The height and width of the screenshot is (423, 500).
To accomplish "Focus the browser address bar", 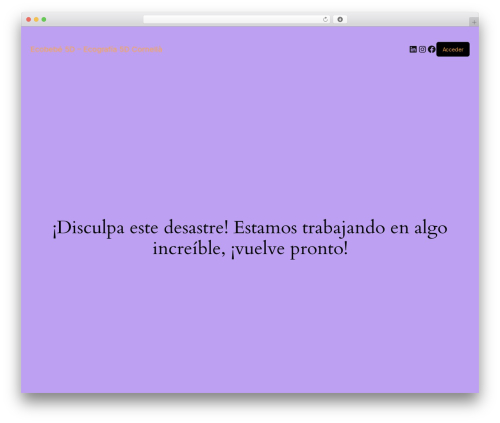I will click(x=237, y=19).
